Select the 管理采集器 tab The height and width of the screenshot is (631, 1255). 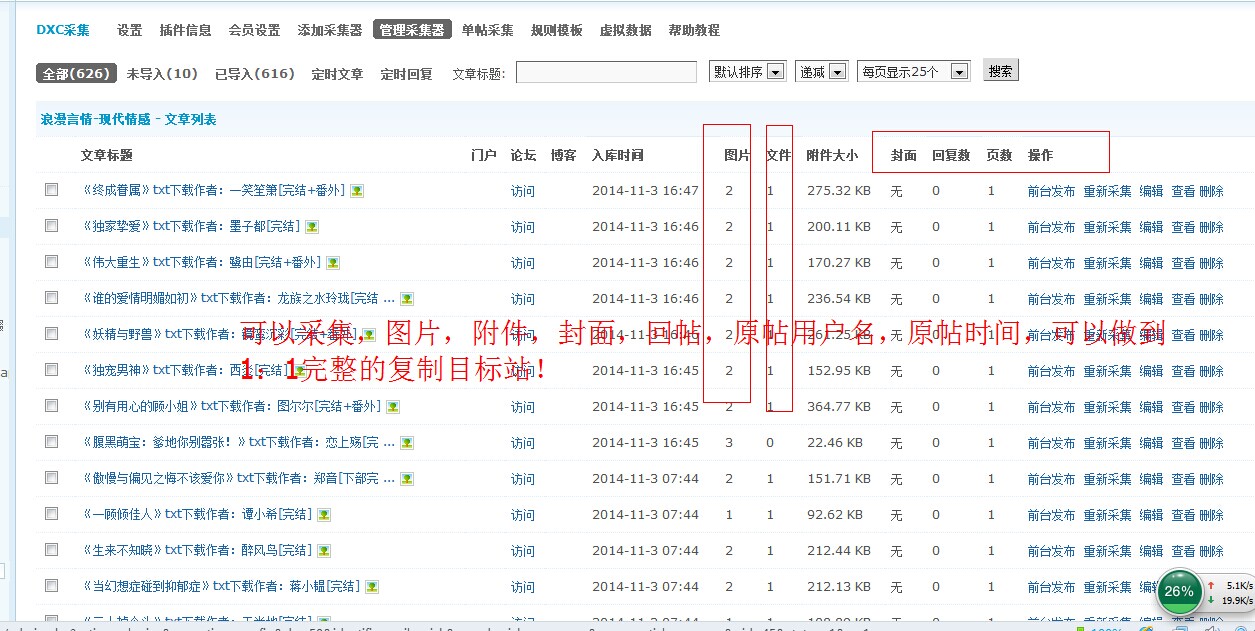click(x=412, y=30)
